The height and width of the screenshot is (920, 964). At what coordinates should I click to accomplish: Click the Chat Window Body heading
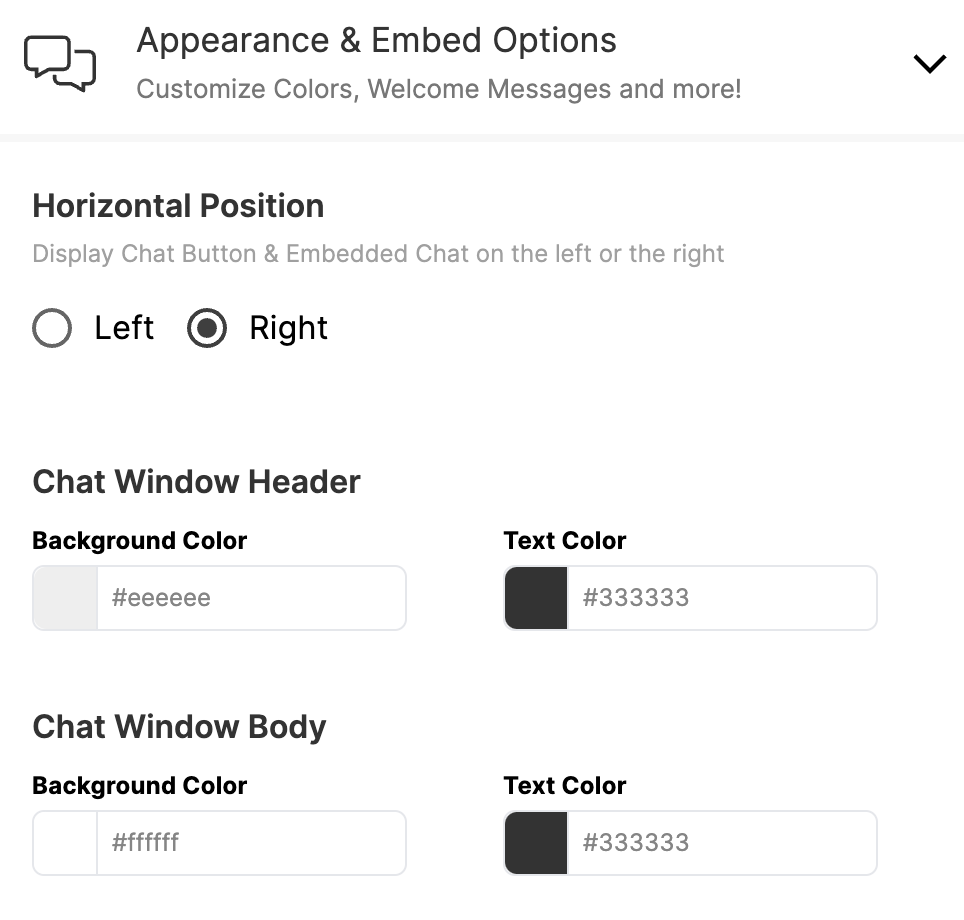pyautogui.click(x=179, y=727)
